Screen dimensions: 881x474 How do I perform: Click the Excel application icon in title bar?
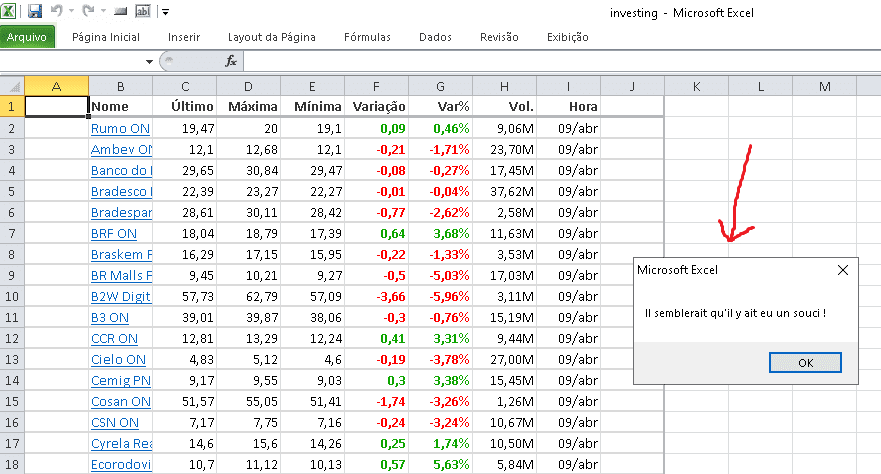click(x=11, y=12)
